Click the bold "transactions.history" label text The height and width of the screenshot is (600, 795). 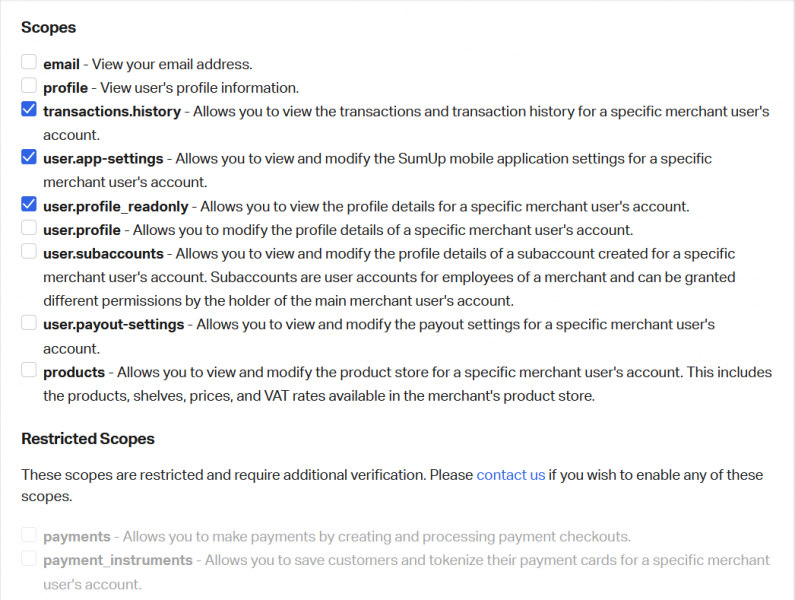pyautogui.click(x=112, y=111)
